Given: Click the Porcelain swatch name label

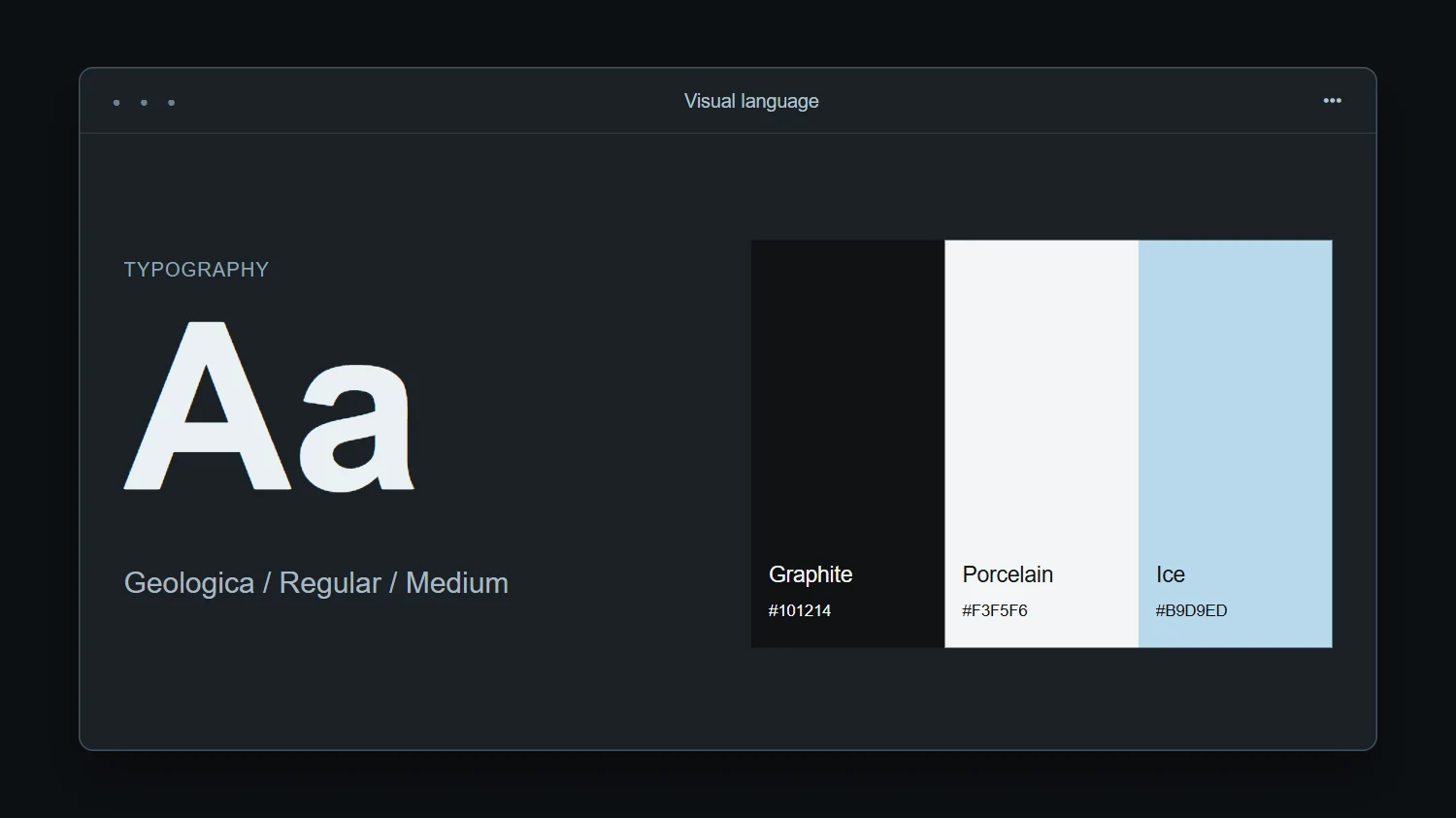Looking at the screenshot, I should pos(1008,574).
